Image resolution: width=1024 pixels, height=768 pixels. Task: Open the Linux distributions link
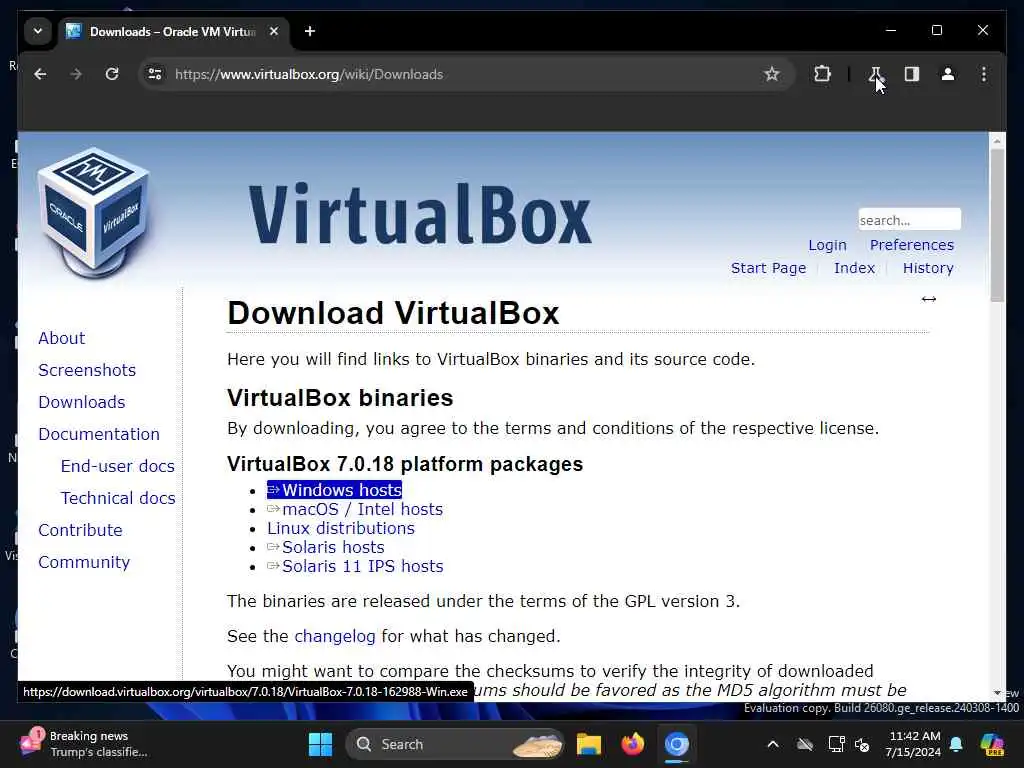(x=341, y=528)
